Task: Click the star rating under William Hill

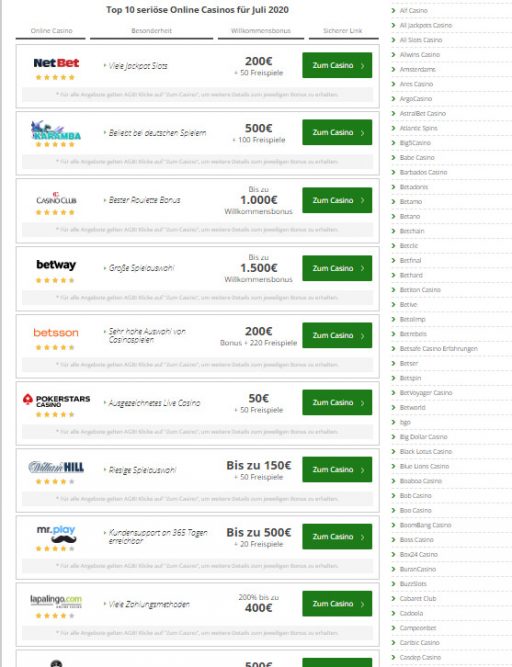Action: pos(55,482)
